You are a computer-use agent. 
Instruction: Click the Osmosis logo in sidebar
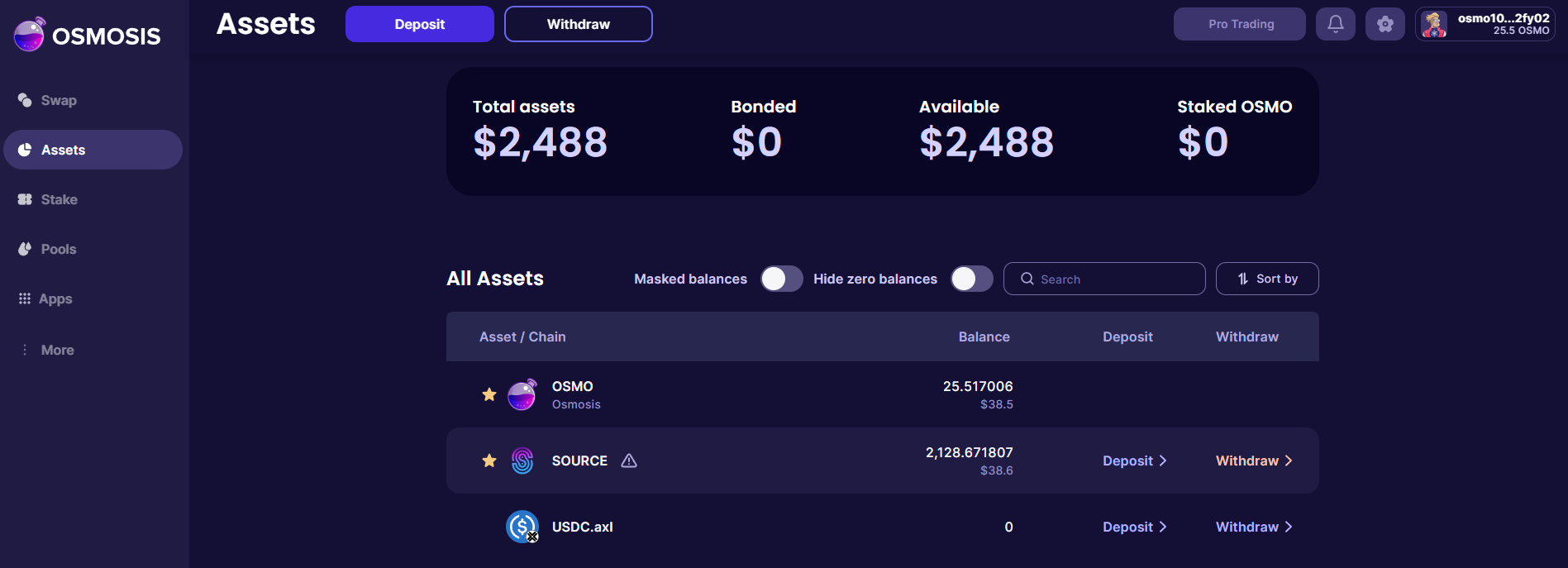pos(87,36)
